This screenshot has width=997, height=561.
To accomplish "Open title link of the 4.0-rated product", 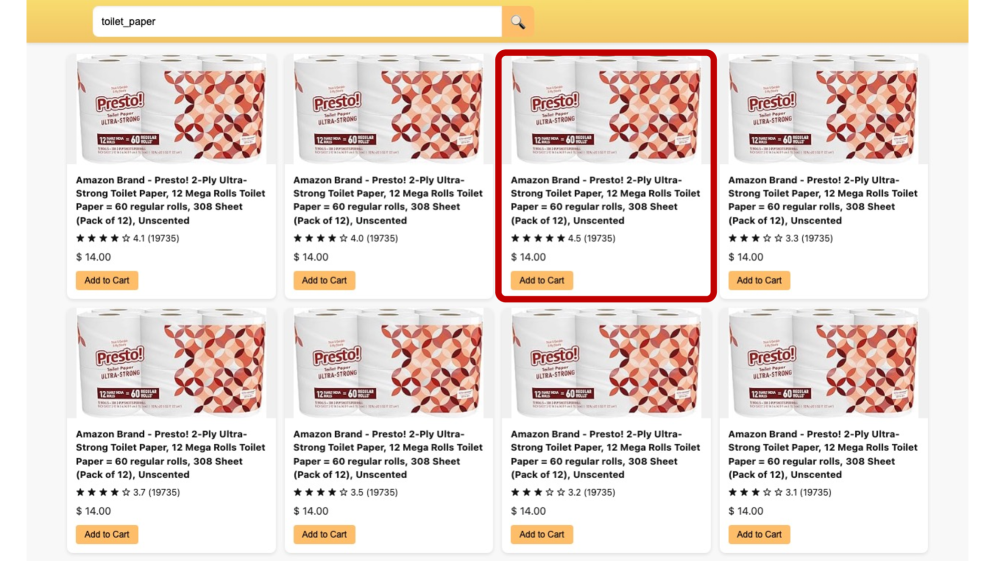I will 388,200.
